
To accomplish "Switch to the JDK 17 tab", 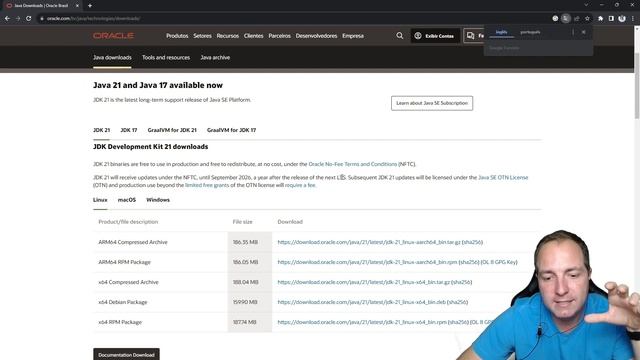I will click(129, 130).
